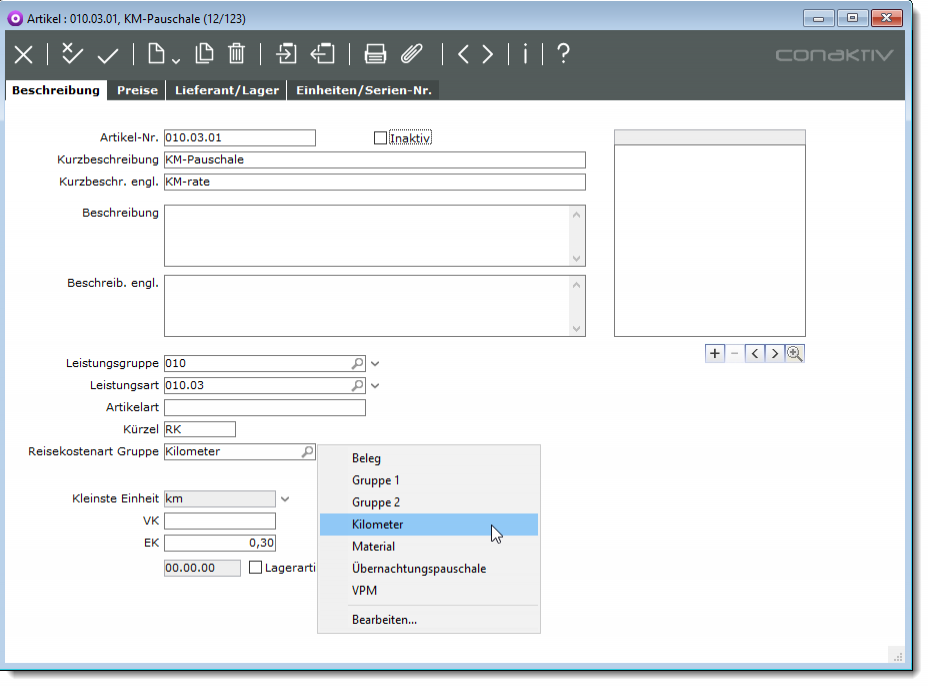Image resolution: width=928 pixels, height=686 pixels.
Task: Click the search icon in Reisekostenart Gruppe
Action: tap(307, 453)
